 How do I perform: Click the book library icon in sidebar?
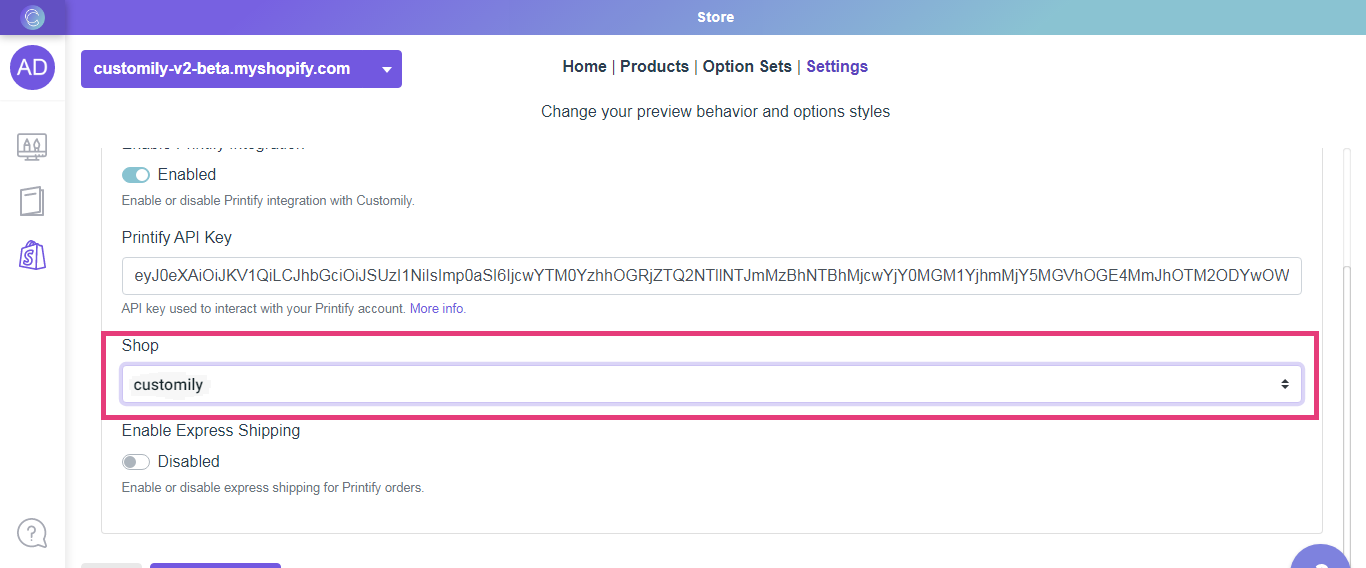click(x=32, y=202)
